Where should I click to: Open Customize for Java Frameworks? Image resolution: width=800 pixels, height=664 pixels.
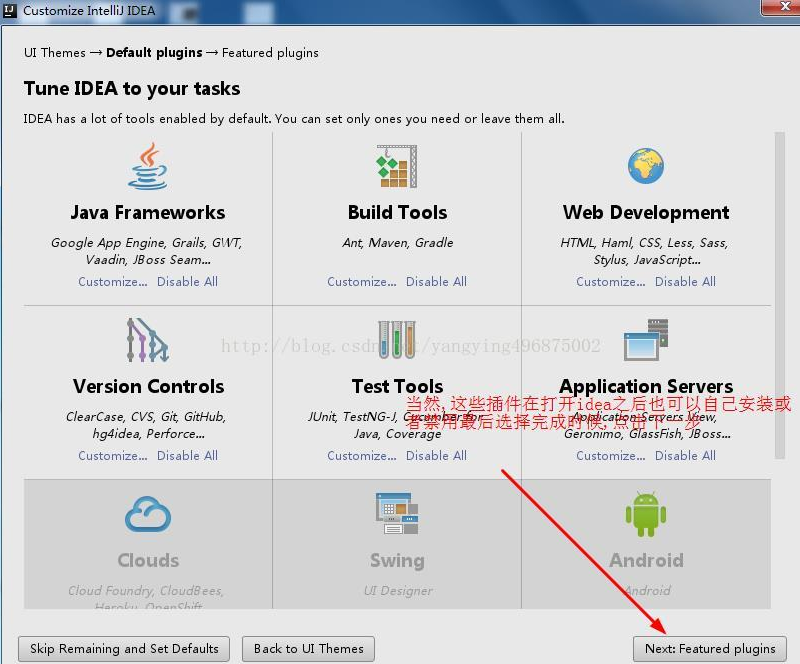point(113,282)
